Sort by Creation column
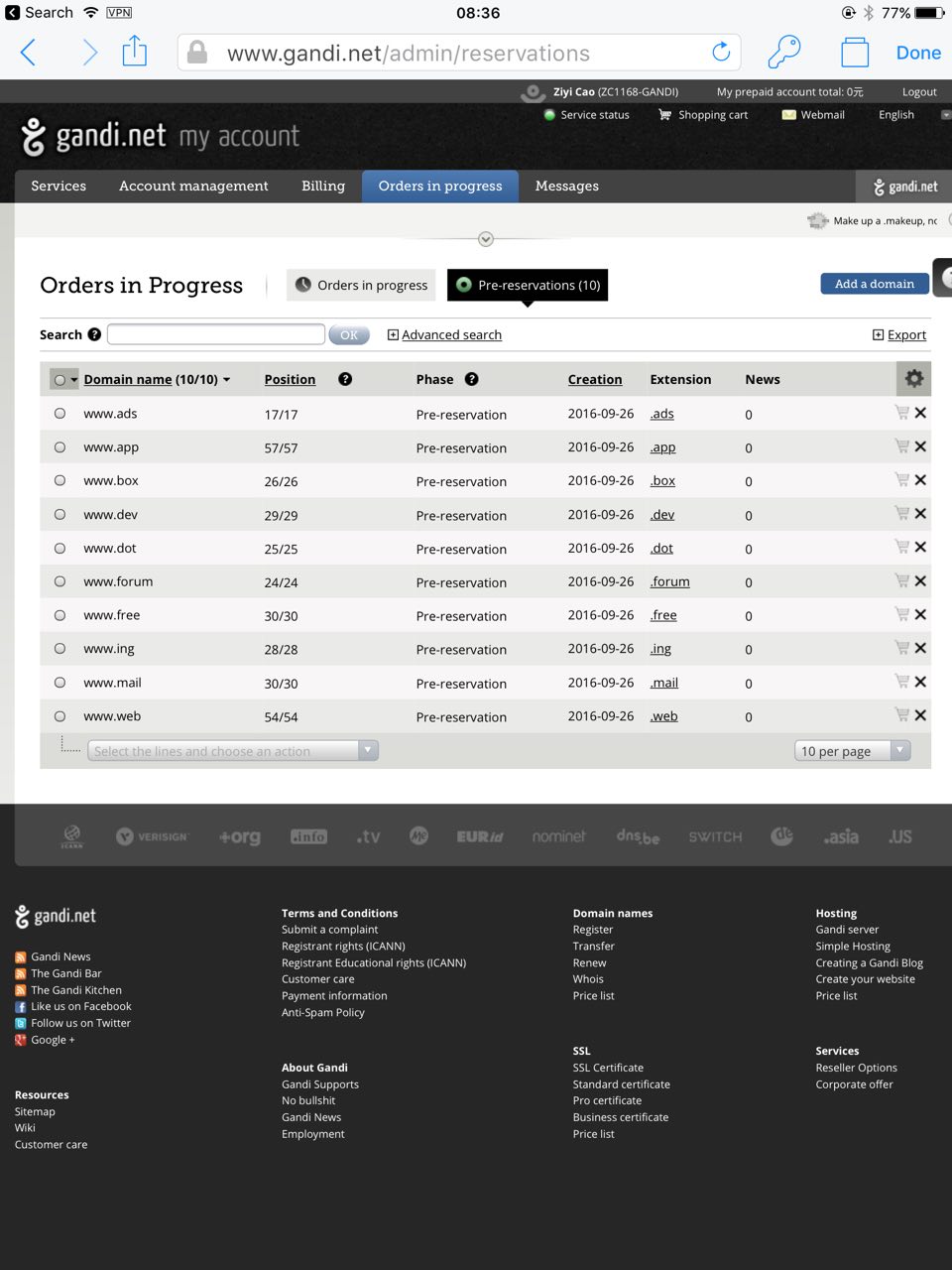The height and width of the screenshot is (1270, 952). [x=595, y=379]
